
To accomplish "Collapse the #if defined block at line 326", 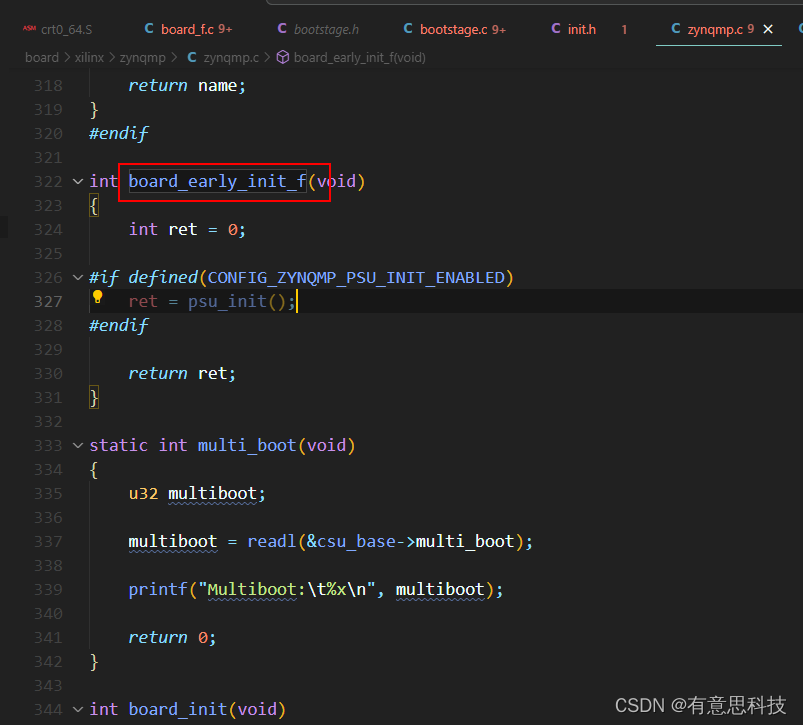I will coord(78,277).
